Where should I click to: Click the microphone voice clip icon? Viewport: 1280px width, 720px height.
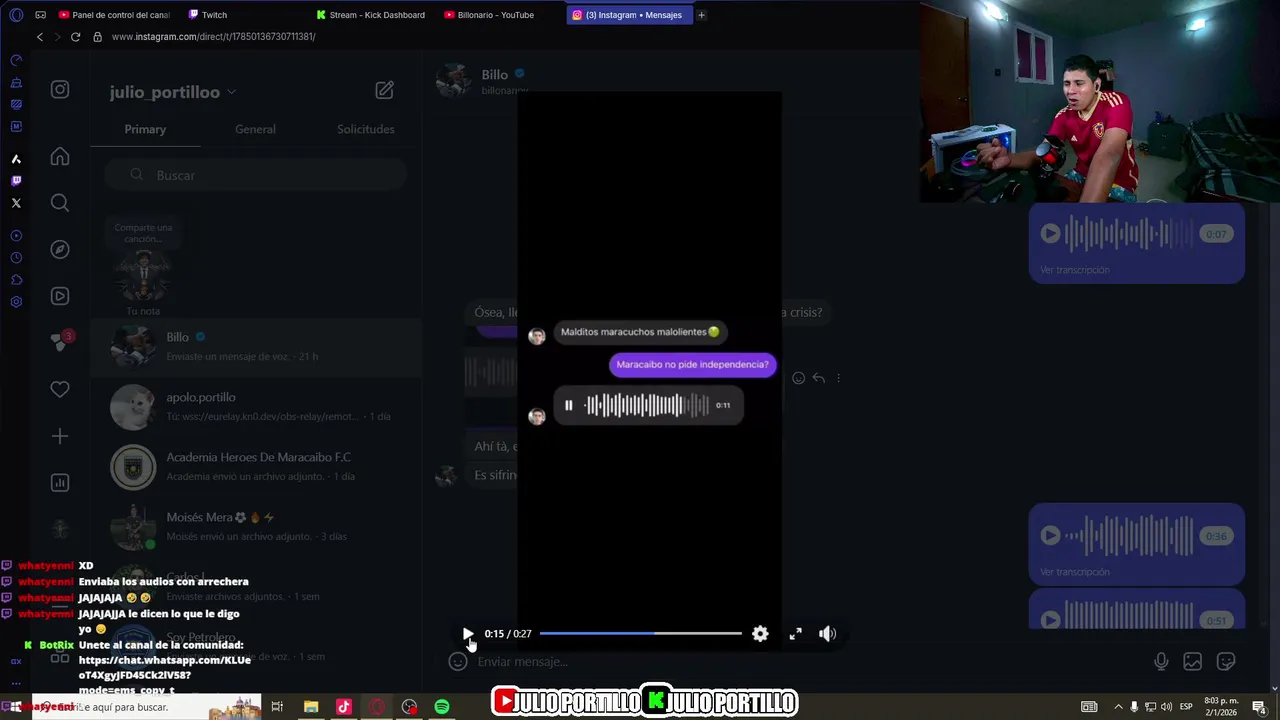(x=1161, y=661)
